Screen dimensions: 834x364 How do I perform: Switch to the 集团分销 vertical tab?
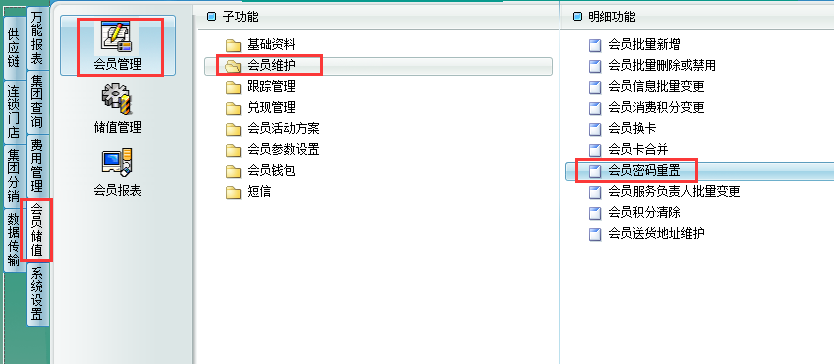coord(14,176)
